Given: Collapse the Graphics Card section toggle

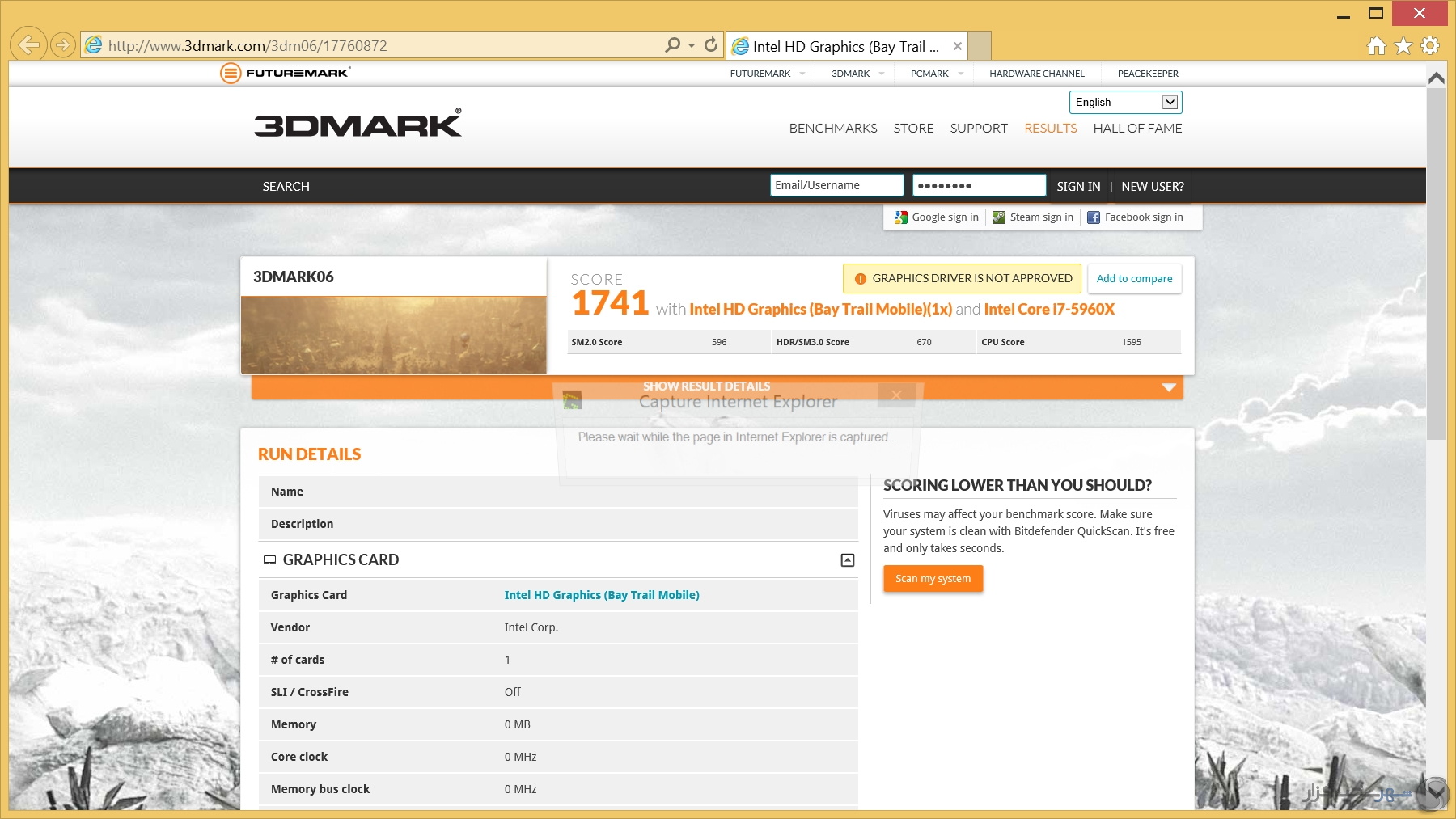Looking at the screenshot, I should [x=848, y=560].
